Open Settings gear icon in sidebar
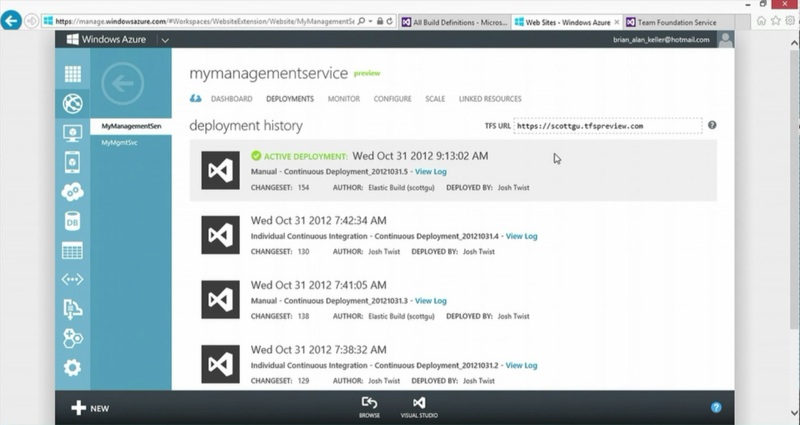Viewport: 800px width, 425px height. point(72,367)
